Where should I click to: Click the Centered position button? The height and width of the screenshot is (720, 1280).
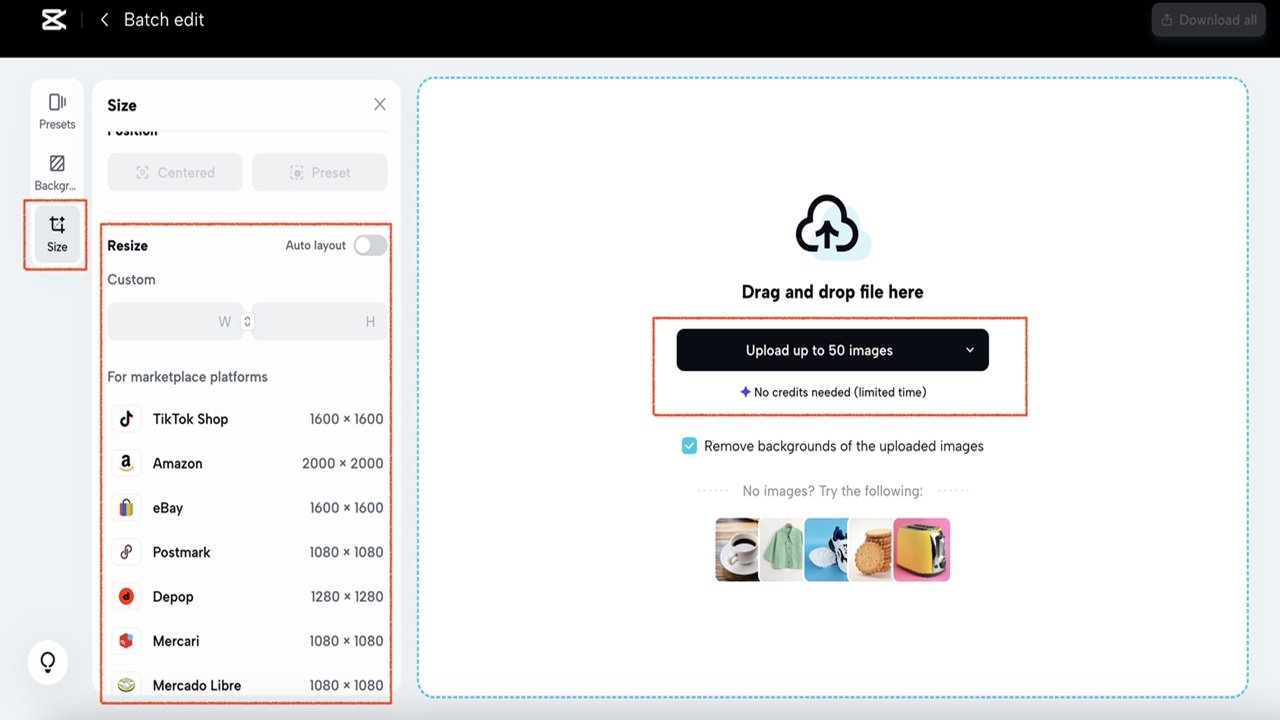[x=174, y=172]
